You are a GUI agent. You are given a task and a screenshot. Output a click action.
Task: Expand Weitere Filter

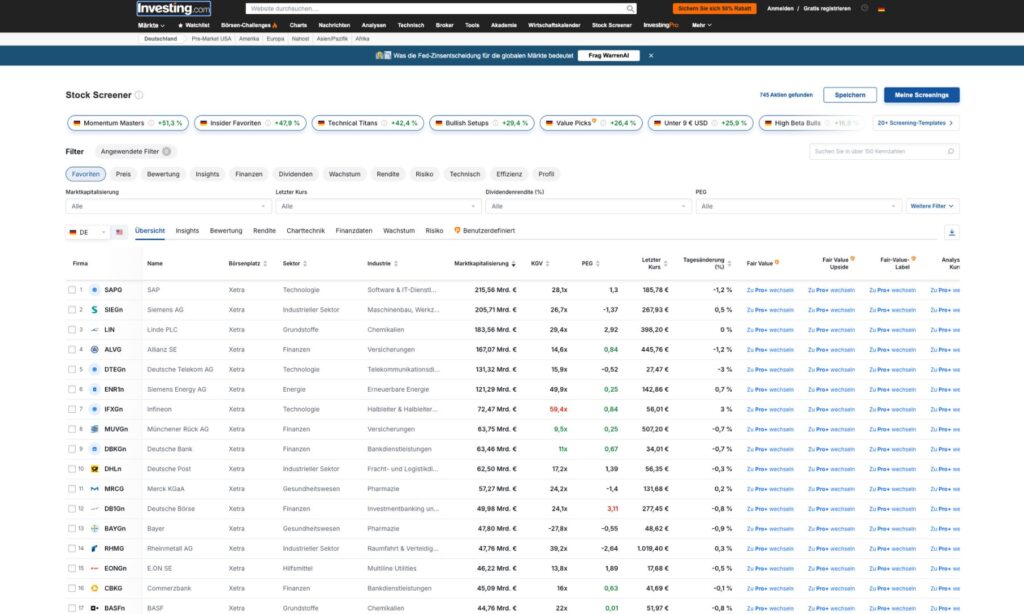coord(932,206)
